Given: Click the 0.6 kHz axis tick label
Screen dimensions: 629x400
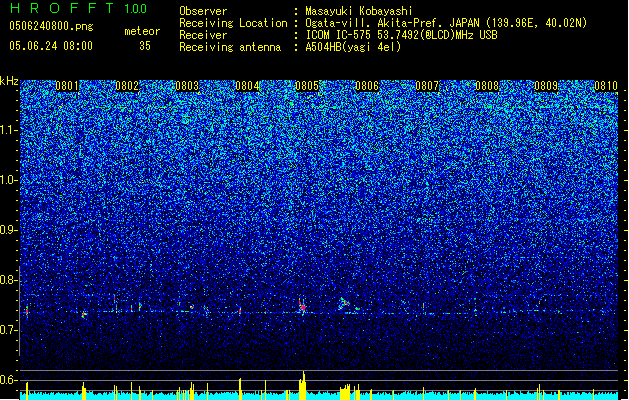Looking at the screenshot, I should coord(9,380).
